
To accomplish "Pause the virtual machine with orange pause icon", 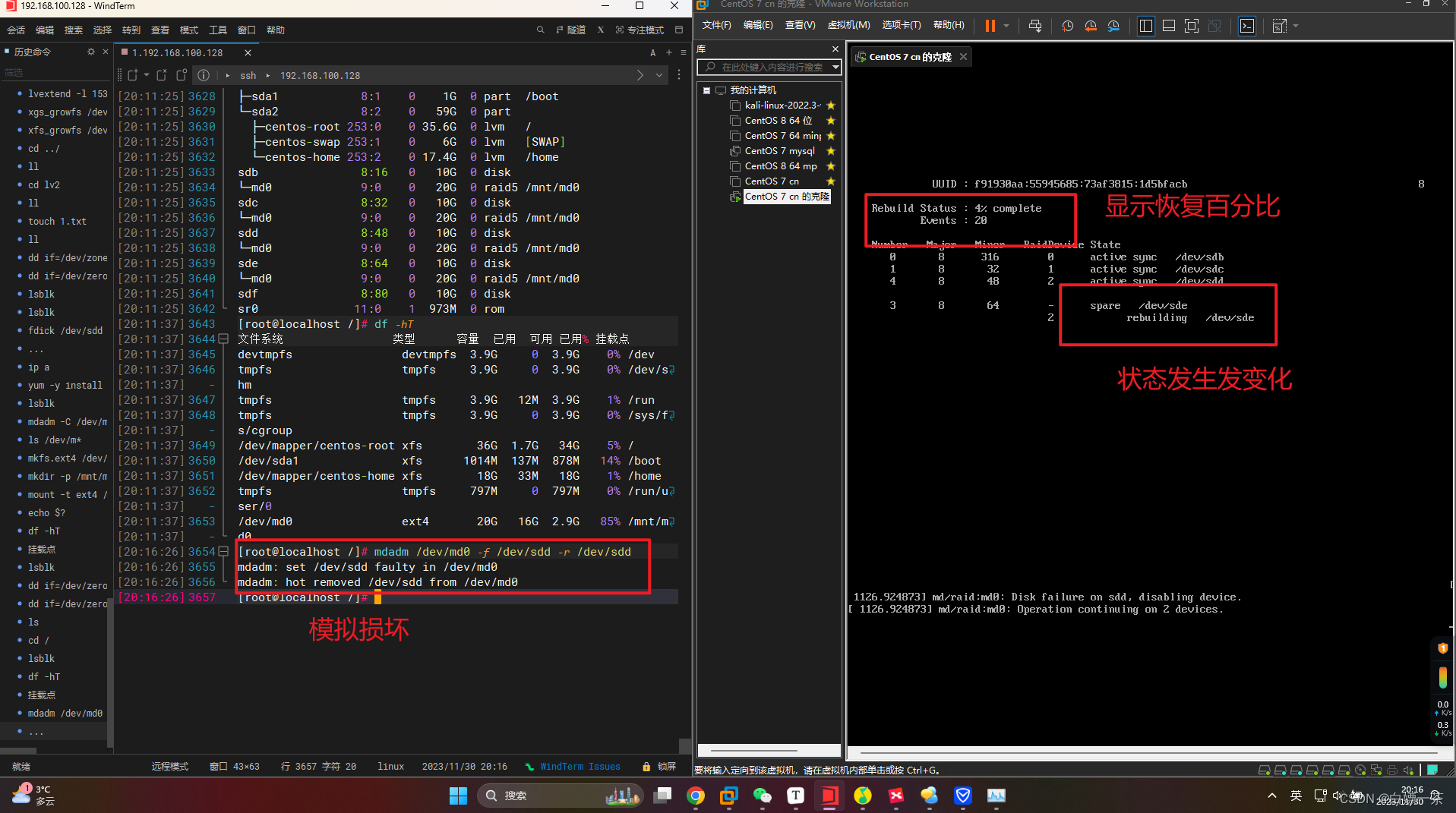I will (990, 26).
